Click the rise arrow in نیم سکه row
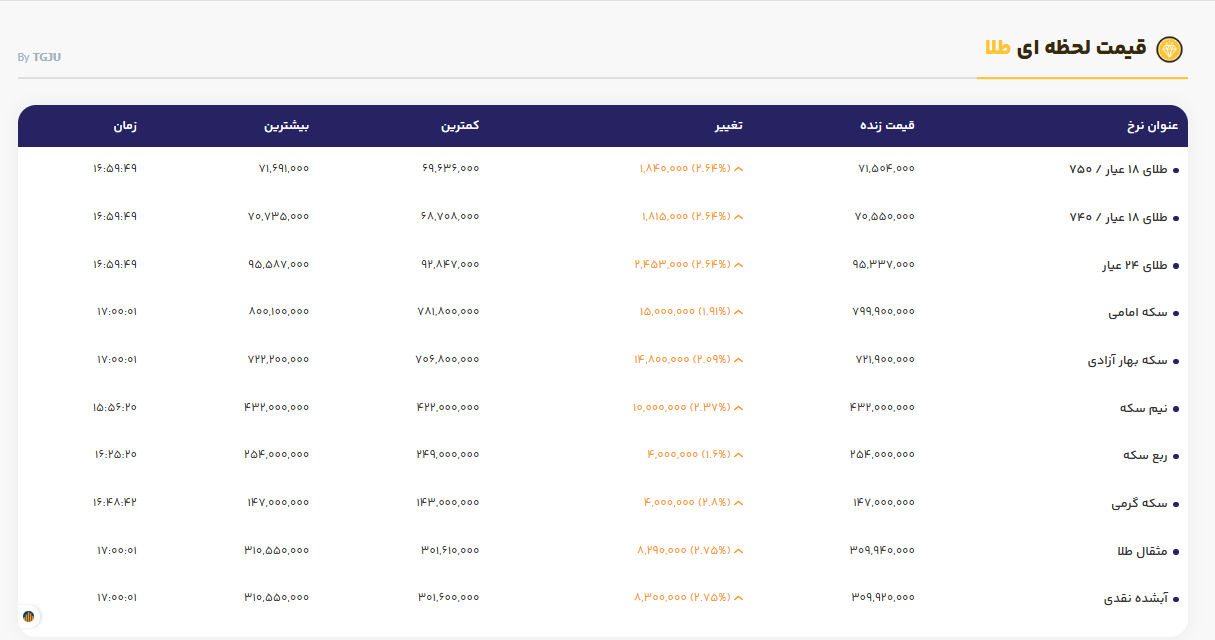 pos(739,407)
